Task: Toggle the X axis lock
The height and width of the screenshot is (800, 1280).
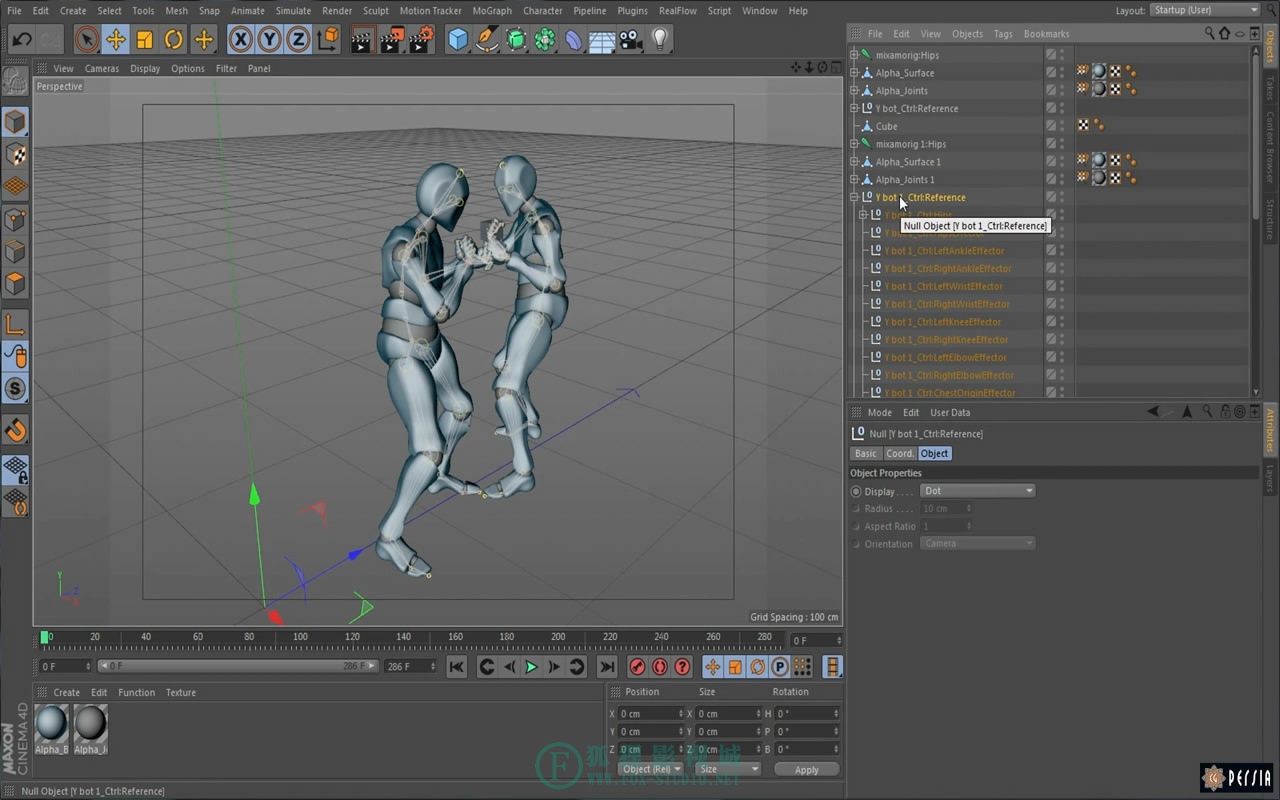Action: click(240, 40)
